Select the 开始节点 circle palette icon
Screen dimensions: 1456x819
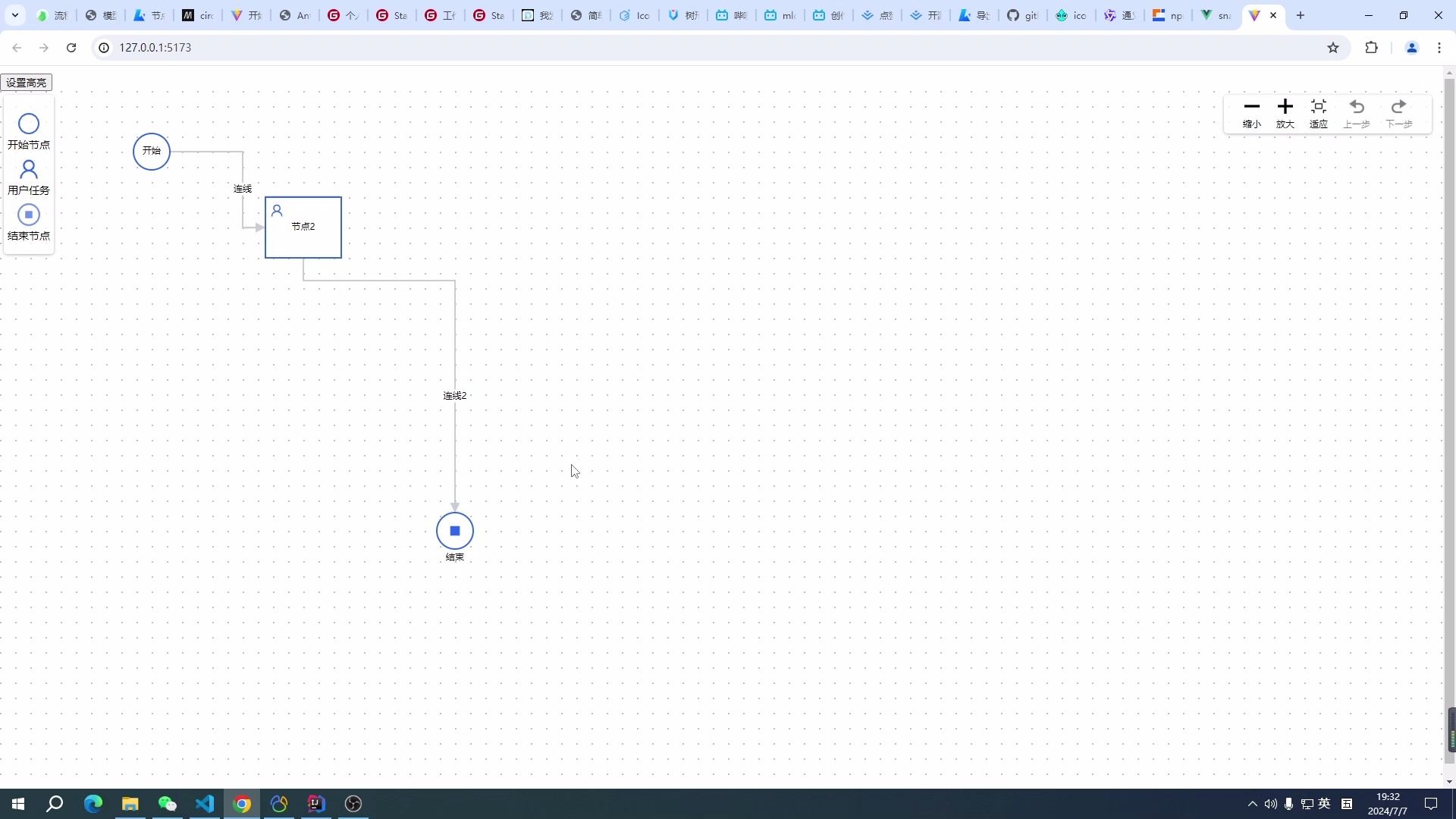click(x=29, y=124)
